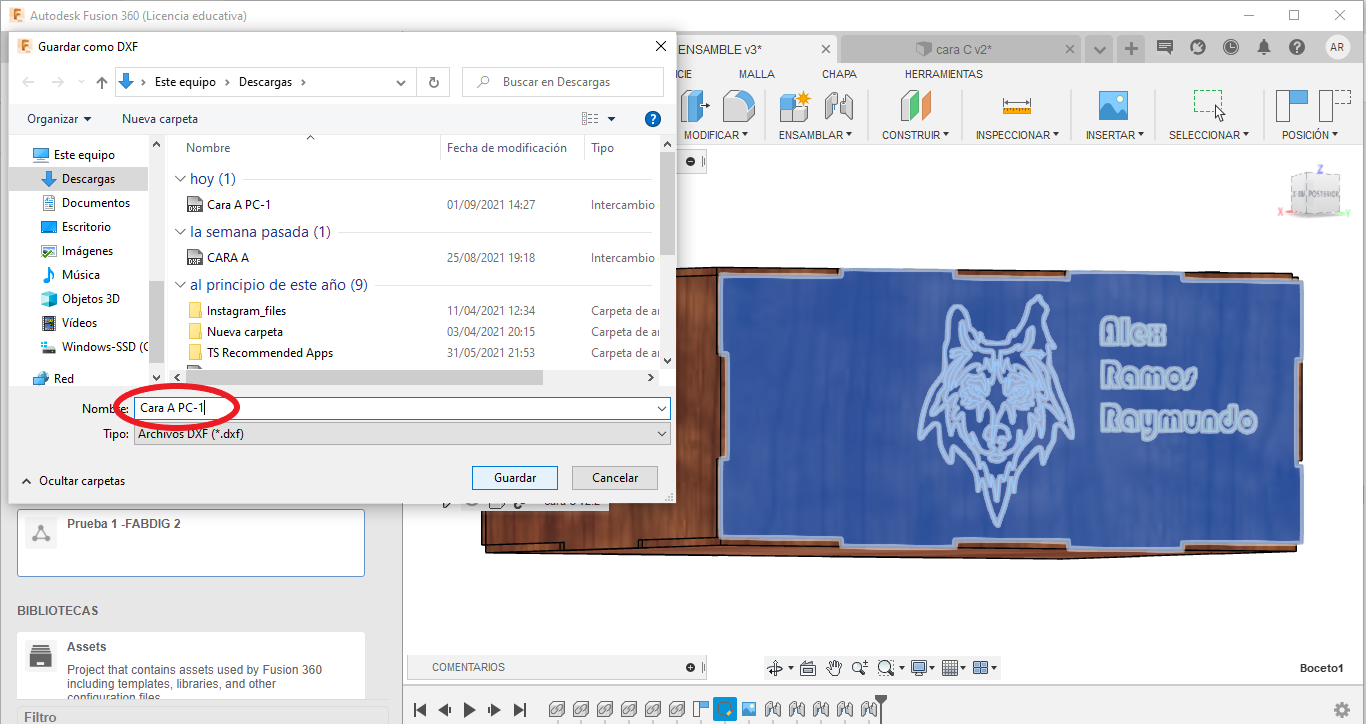Click the AR user profile avatar
The width and height of the screenshot is (1366, 724).
tap(1337, 47)
